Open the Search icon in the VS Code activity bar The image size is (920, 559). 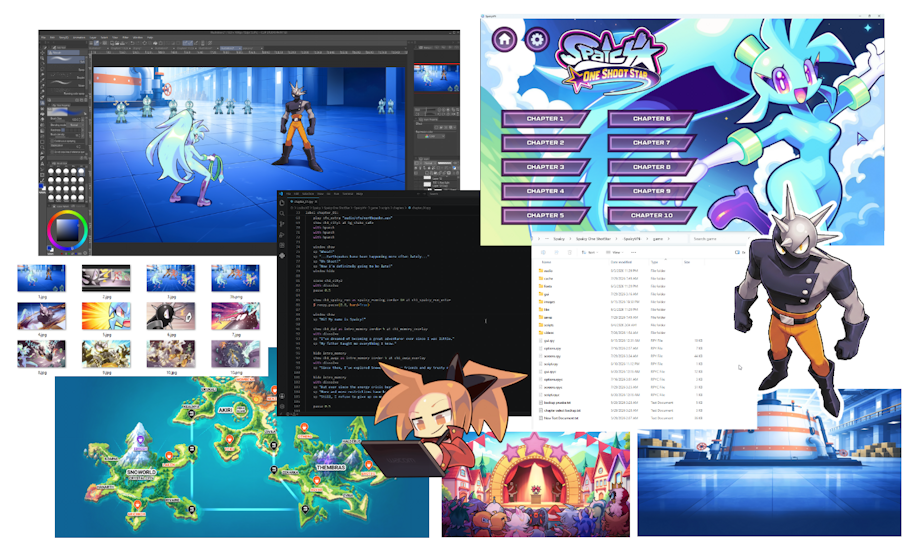282,214
